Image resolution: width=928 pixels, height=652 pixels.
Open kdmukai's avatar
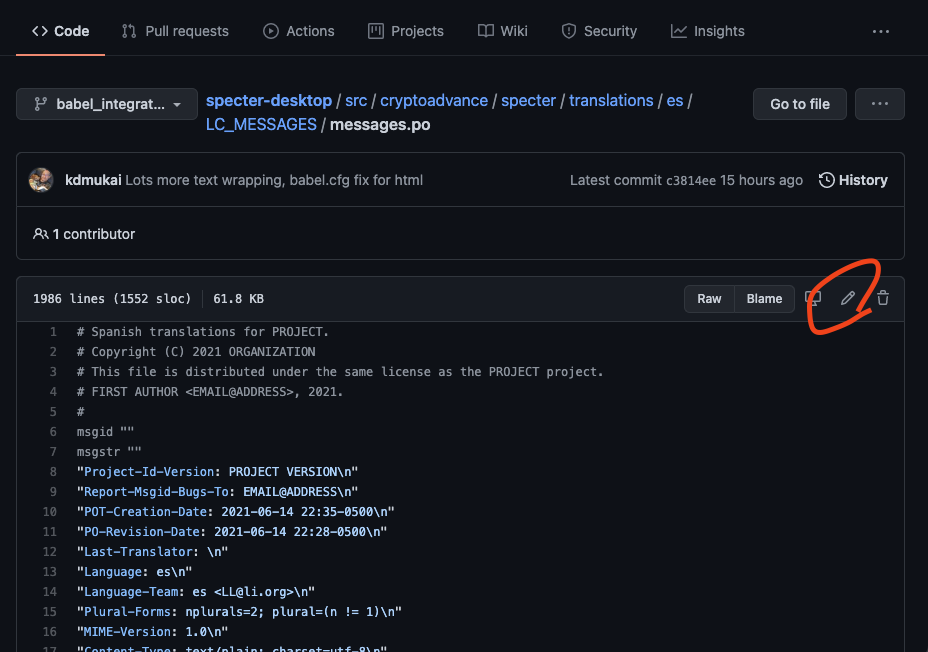coord(41,180)
